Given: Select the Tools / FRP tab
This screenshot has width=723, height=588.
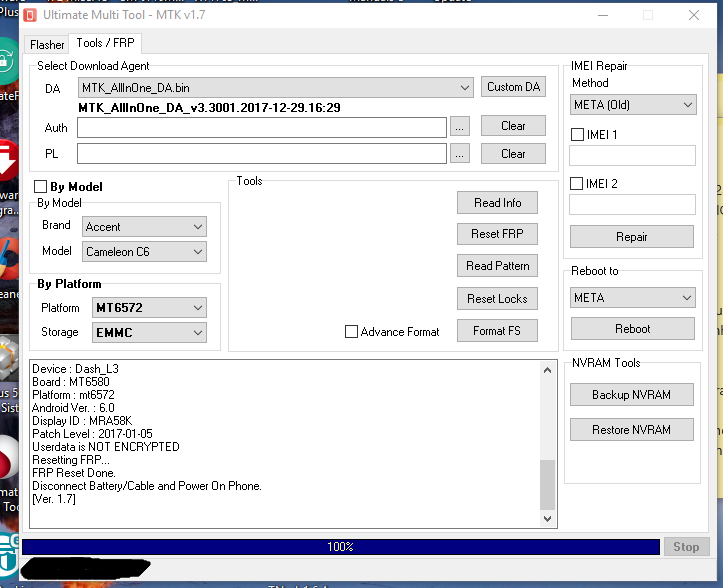Looking at the screenshot, I should tap(105, 43).
